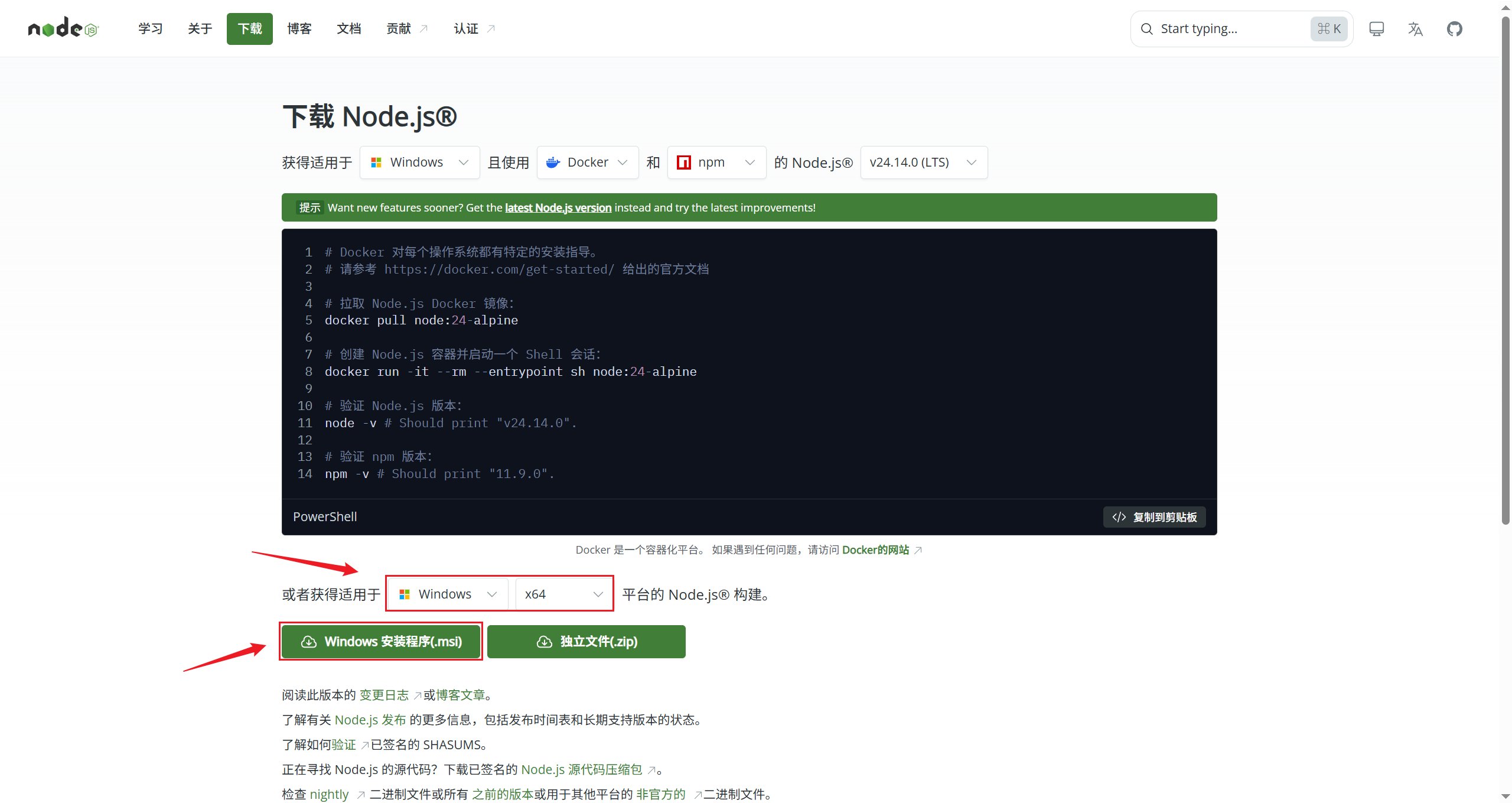
Task: Go to the 学习 menu item
Action: tap(151, 29)
